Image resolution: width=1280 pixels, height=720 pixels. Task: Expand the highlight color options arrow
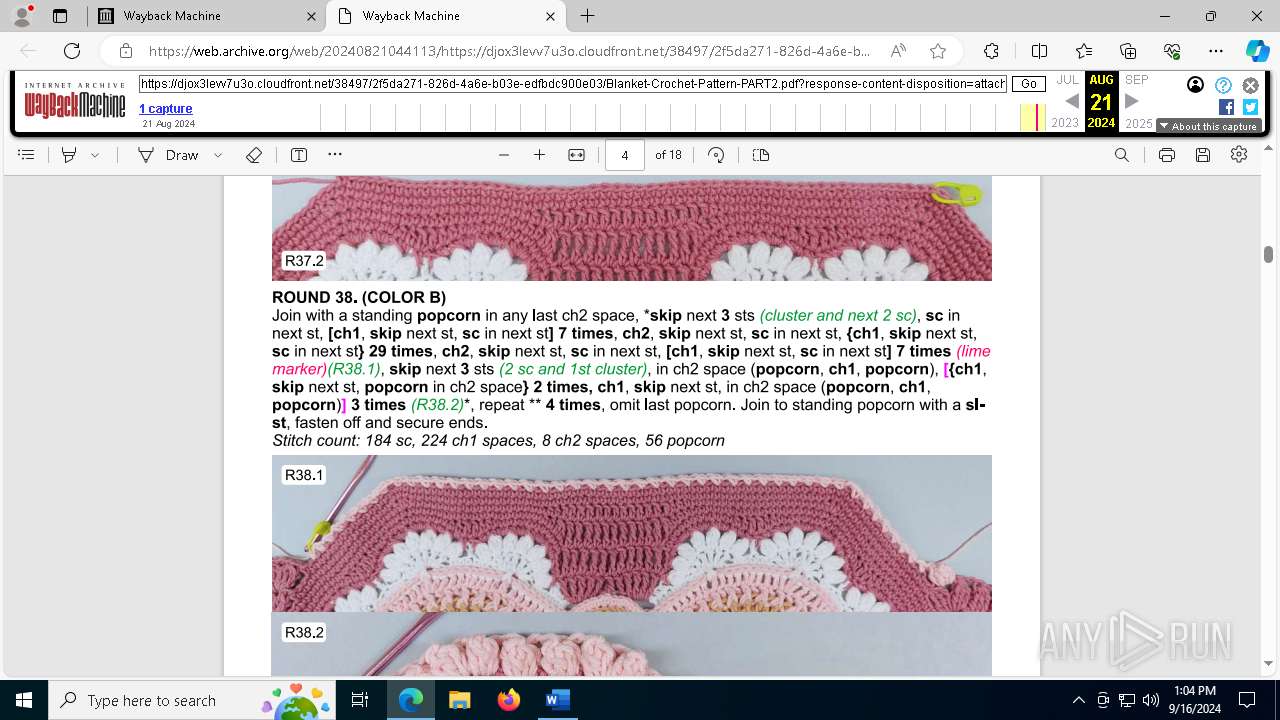click(x=95, y=155)
